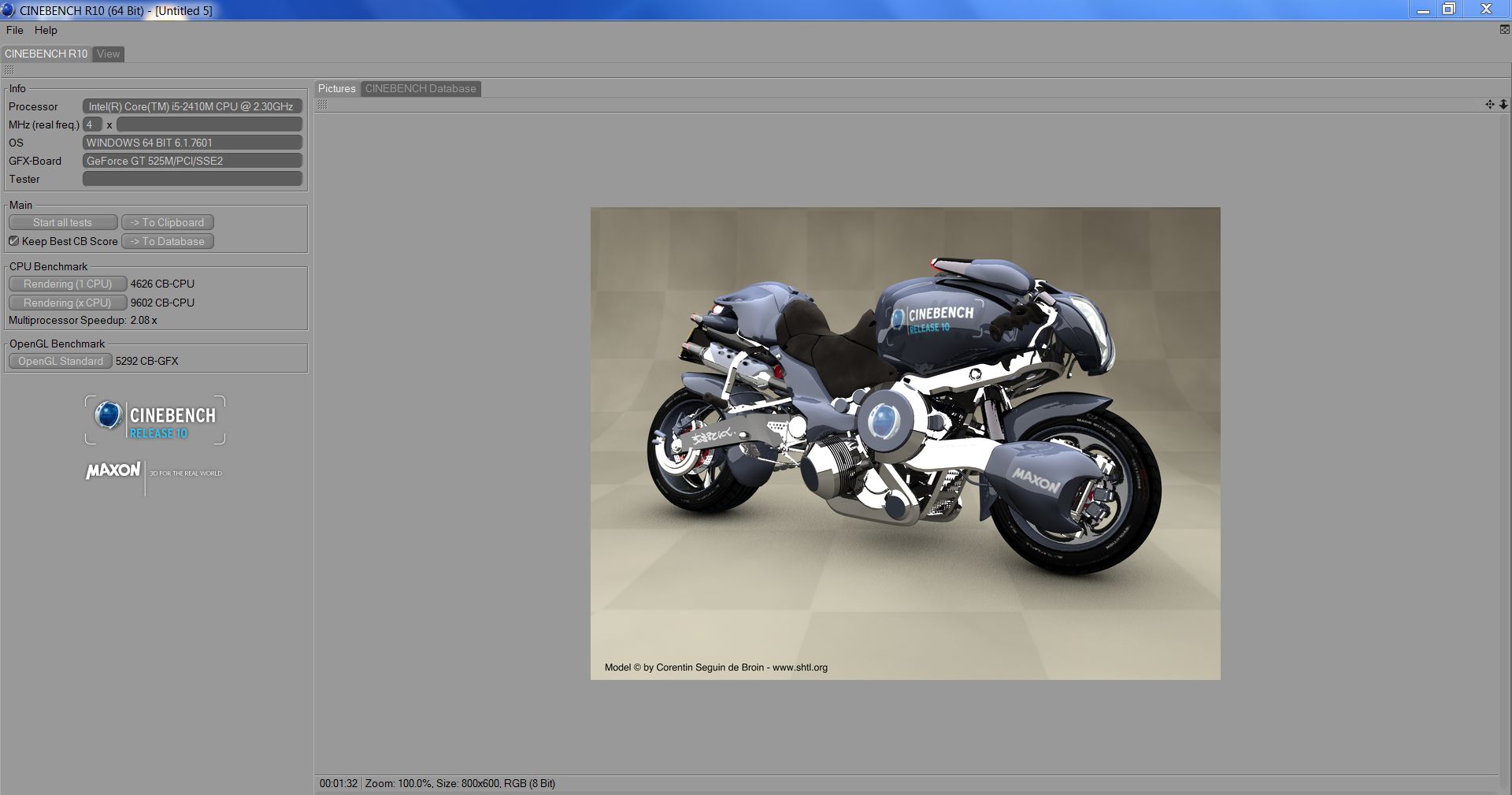
Task: Click the Zoom 100.0% size status text
Action: coord(460,783)
